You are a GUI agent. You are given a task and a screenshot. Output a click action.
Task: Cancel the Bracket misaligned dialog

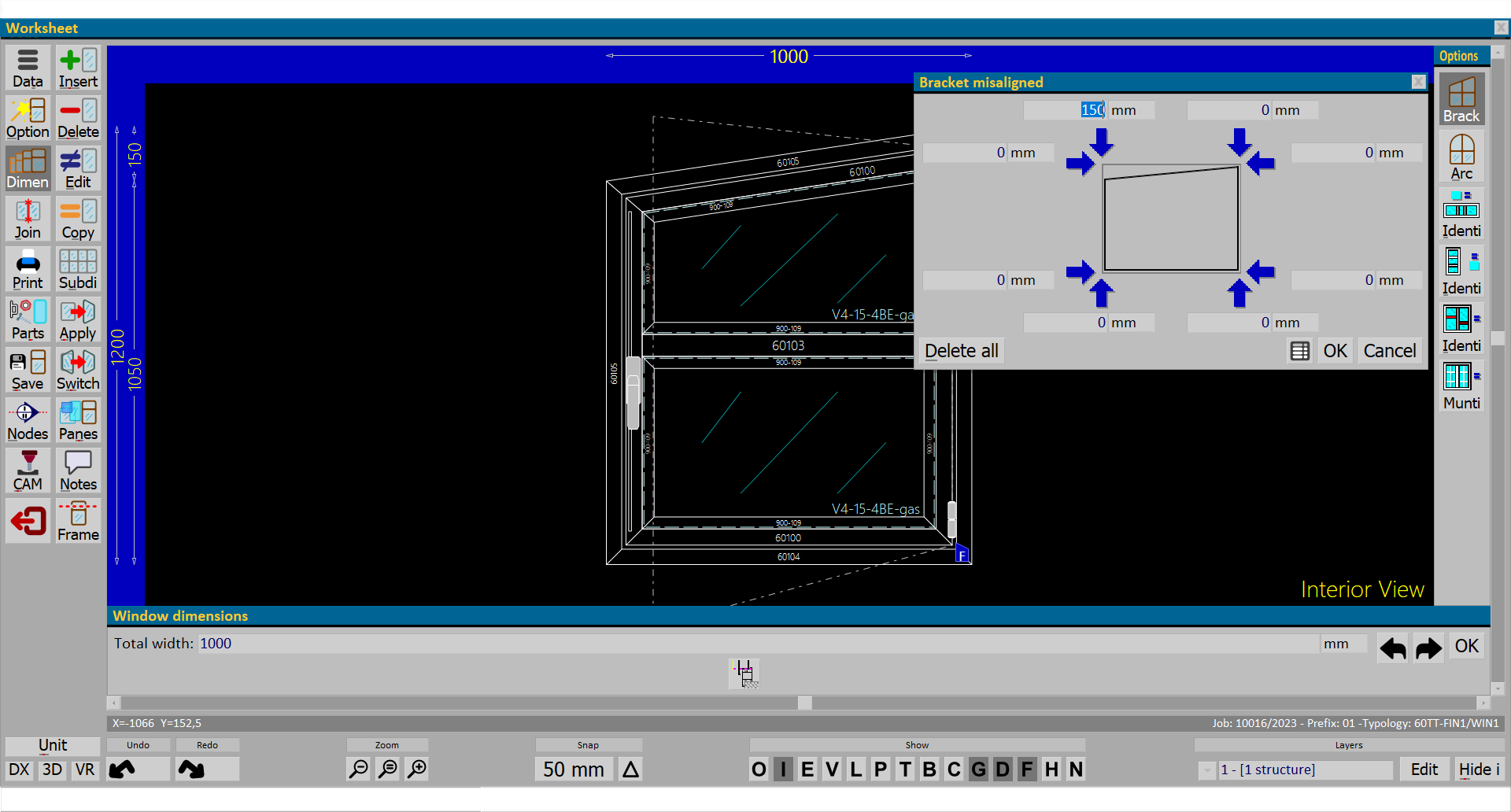click(x=1389, y=351)
